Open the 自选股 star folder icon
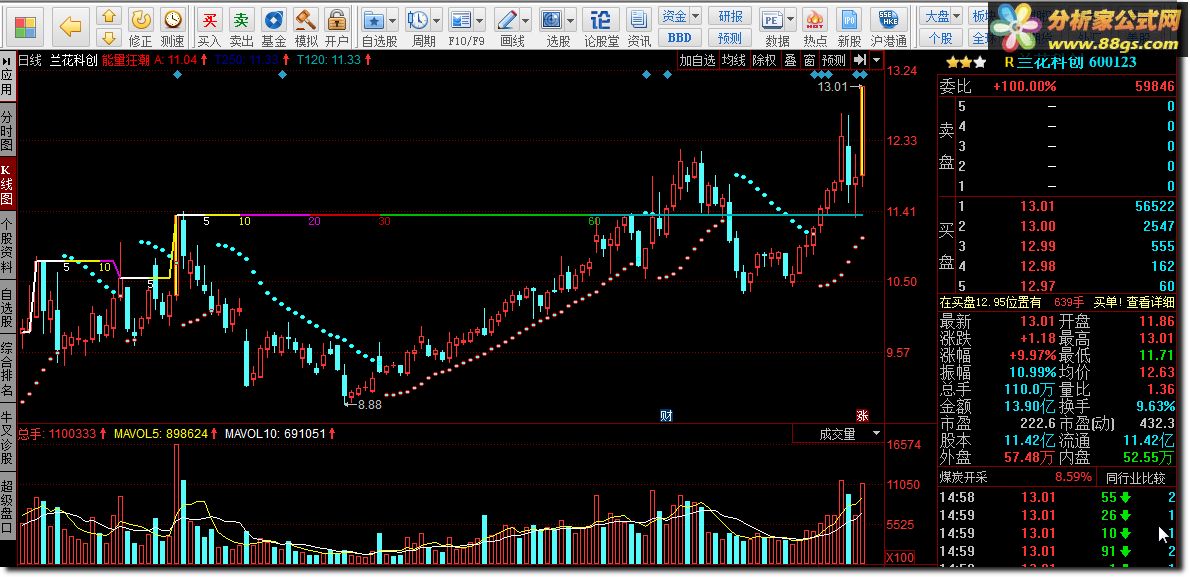This screenshot has height=577, width=1190. pos(373,20)
